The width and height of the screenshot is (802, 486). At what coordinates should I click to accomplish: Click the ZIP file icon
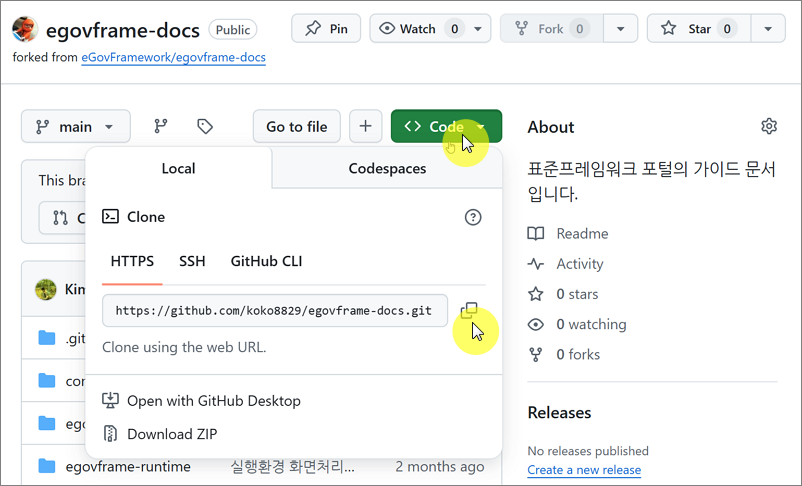110,434
